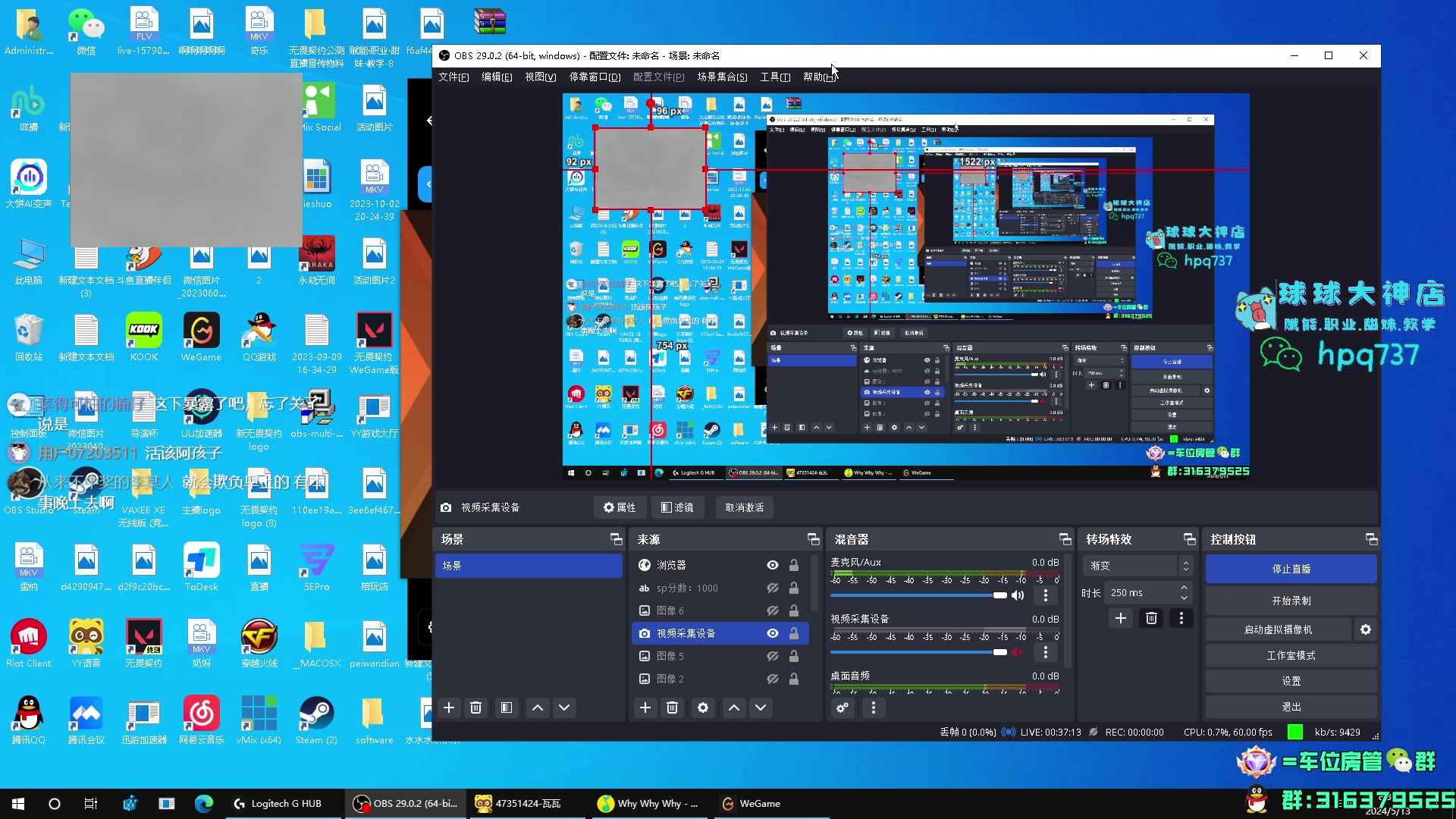The image size is (1456, 819).
Task: Open transition properties three dots
Action: tap(1181, 618)
